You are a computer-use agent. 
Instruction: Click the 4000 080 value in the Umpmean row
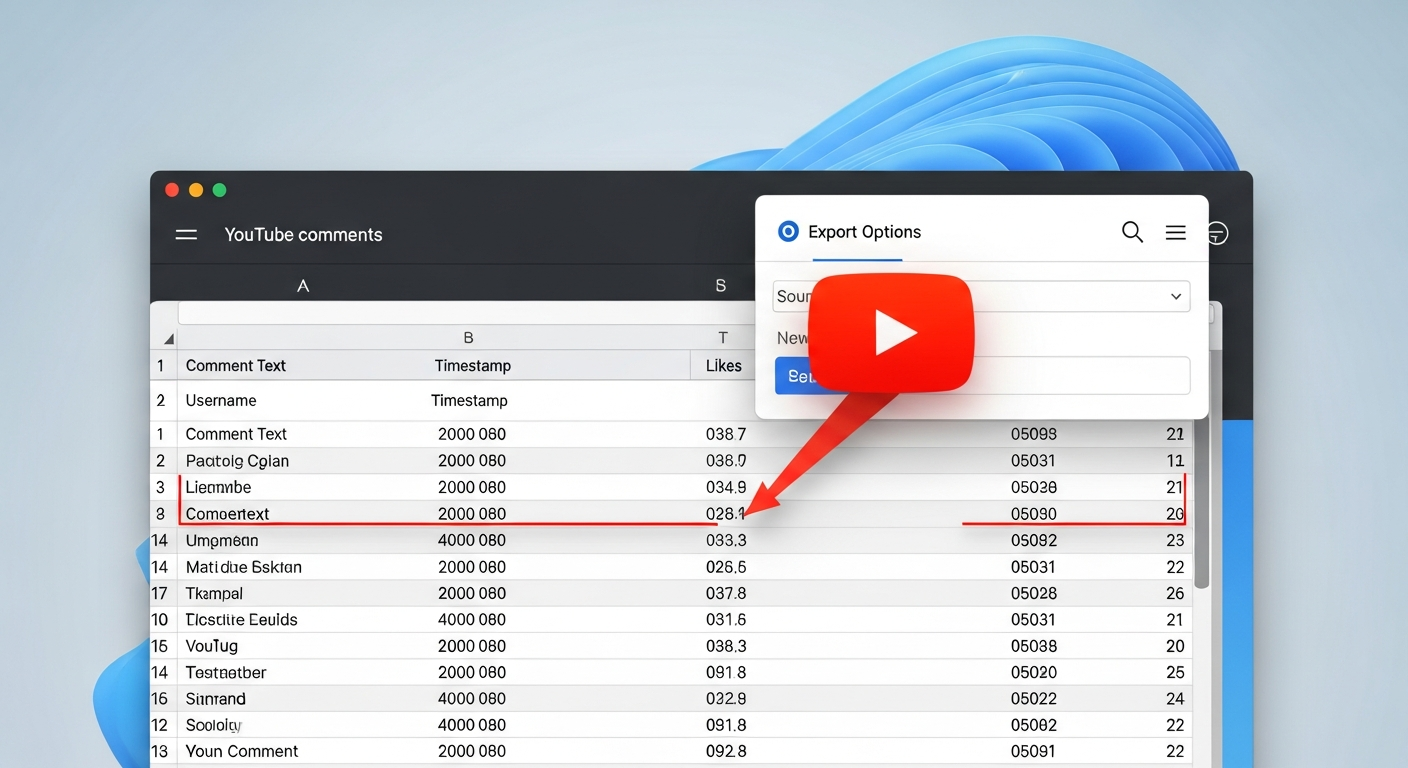pos(472,541)
